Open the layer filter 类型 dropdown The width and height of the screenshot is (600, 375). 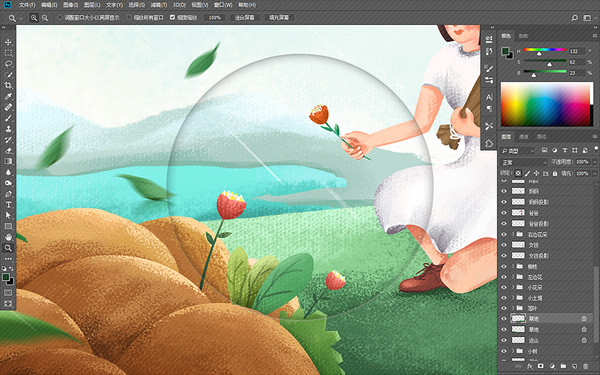518,150
